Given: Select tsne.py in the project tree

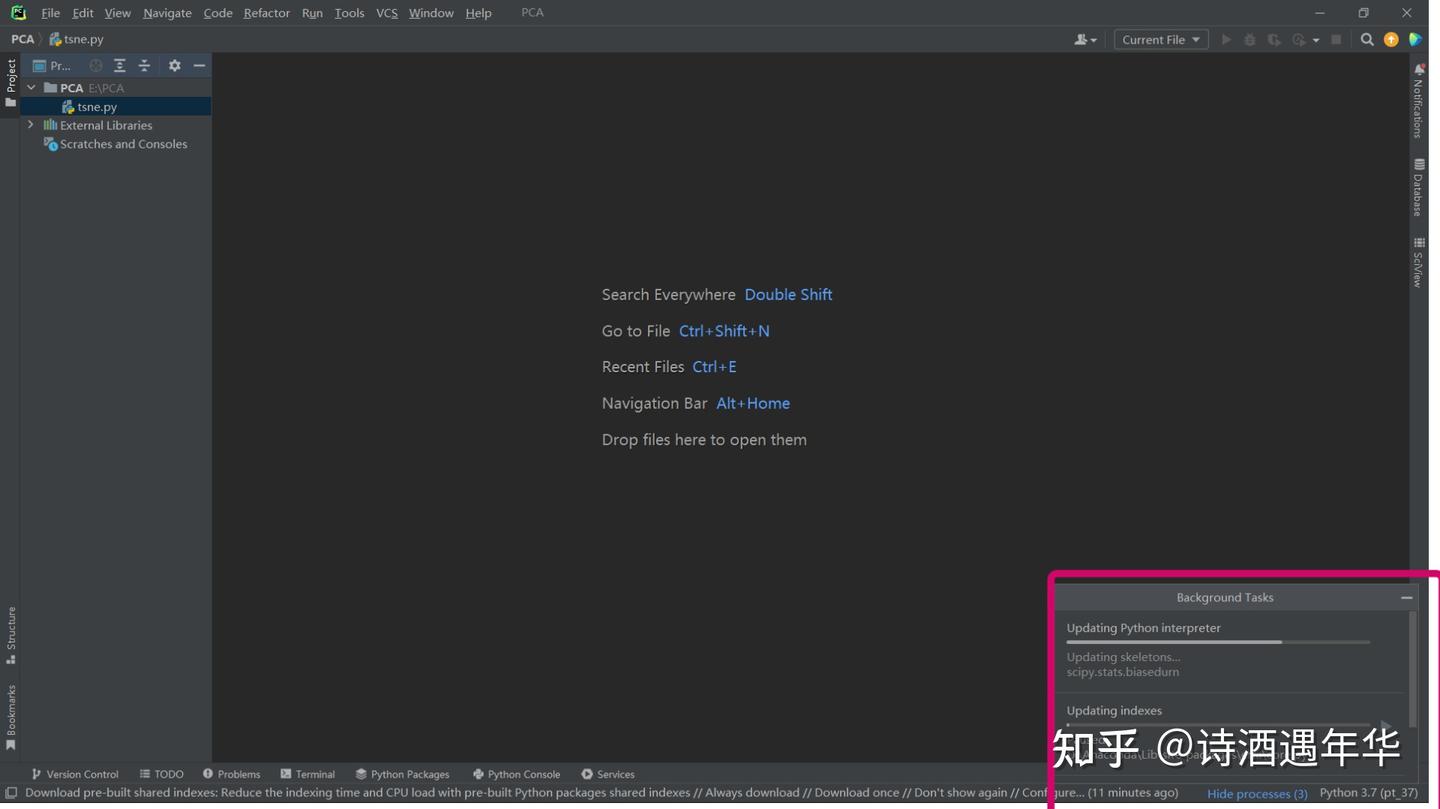Looking at the screenshot, I should (97, 106).
